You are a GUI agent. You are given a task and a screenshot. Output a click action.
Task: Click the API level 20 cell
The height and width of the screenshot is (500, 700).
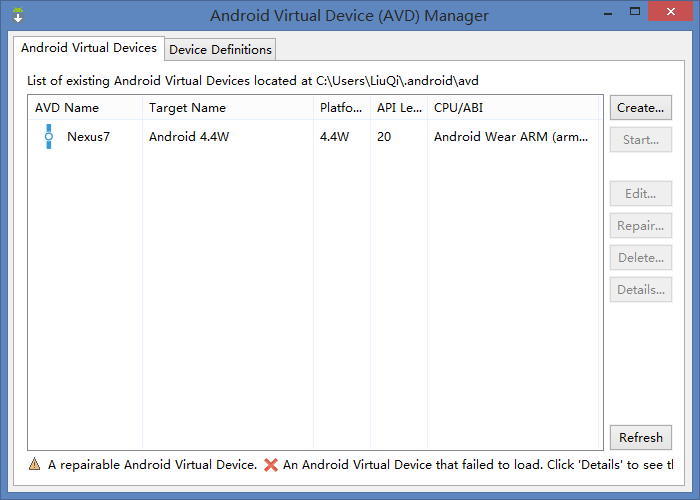coord(384,137)
